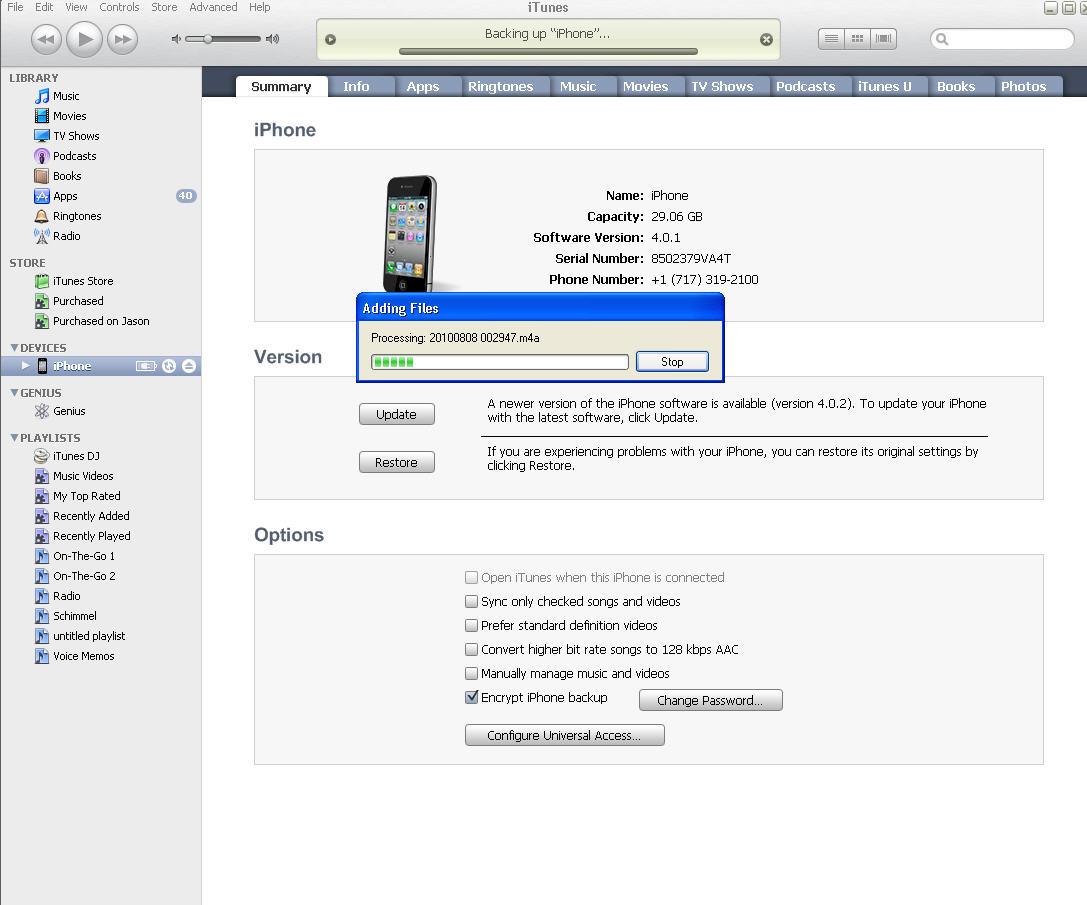The width and height of the screenshot is (1087, 905).
Task: Open the File menu
Action: pos(15,7)
